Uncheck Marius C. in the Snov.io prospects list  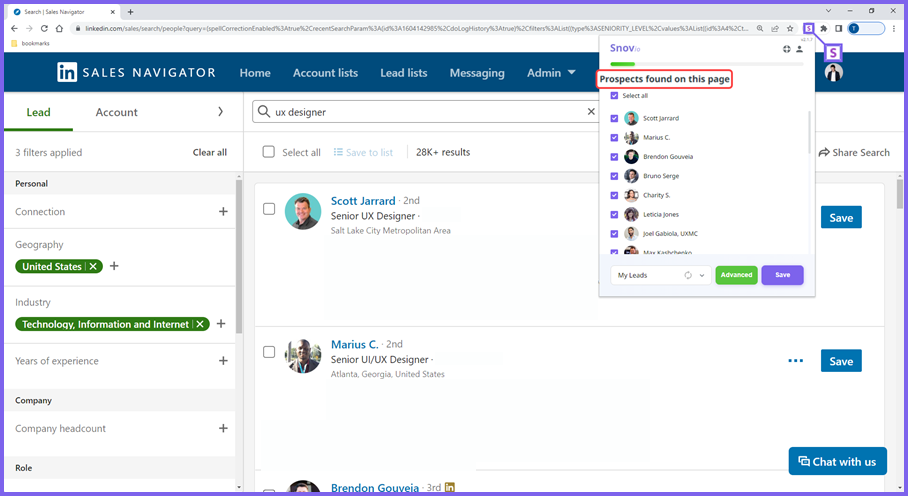click(x=614, y=138)
